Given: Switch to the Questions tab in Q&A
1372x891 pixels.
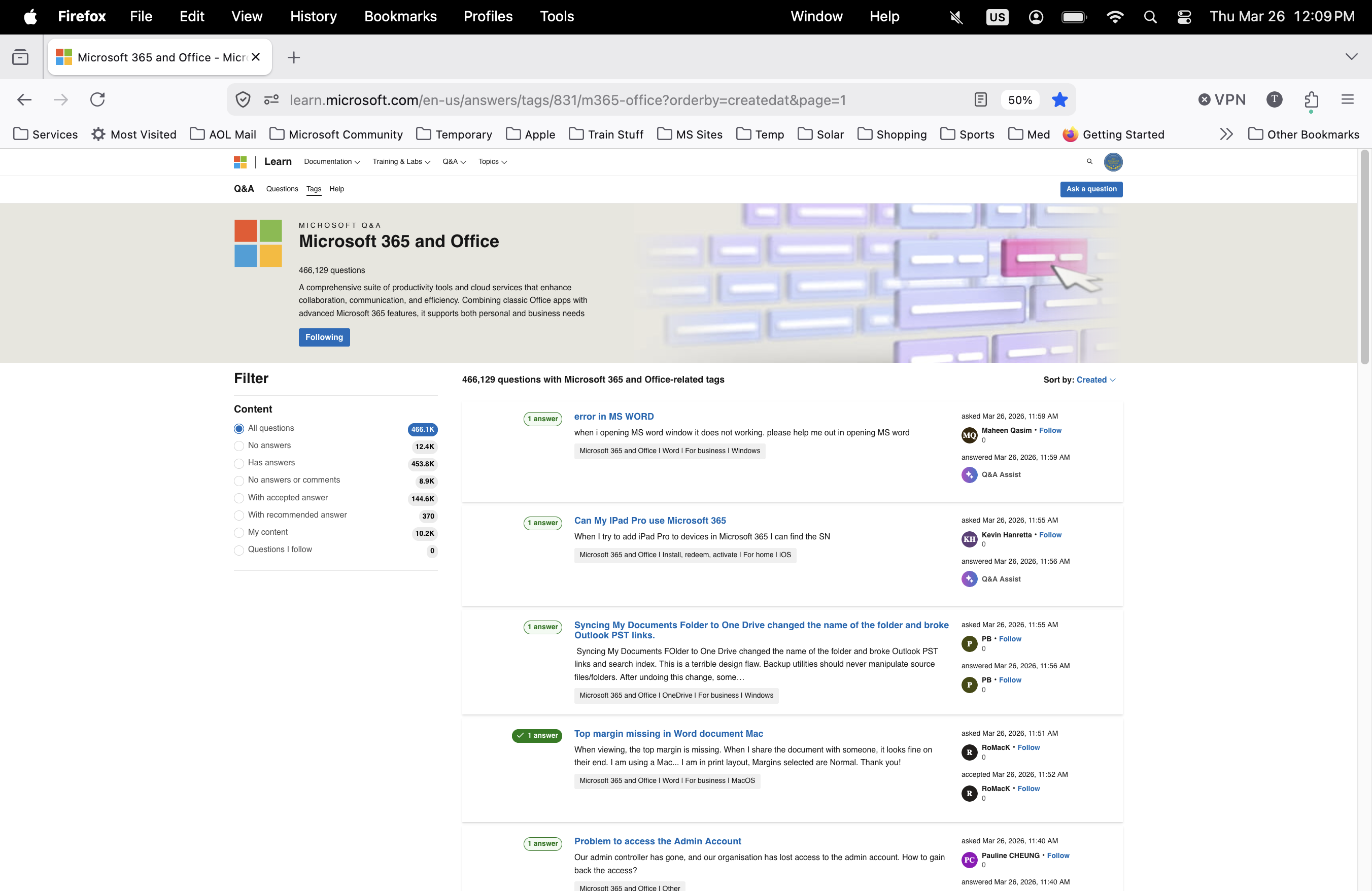Looking at the screenshot, I should click(x=282, y=189).
